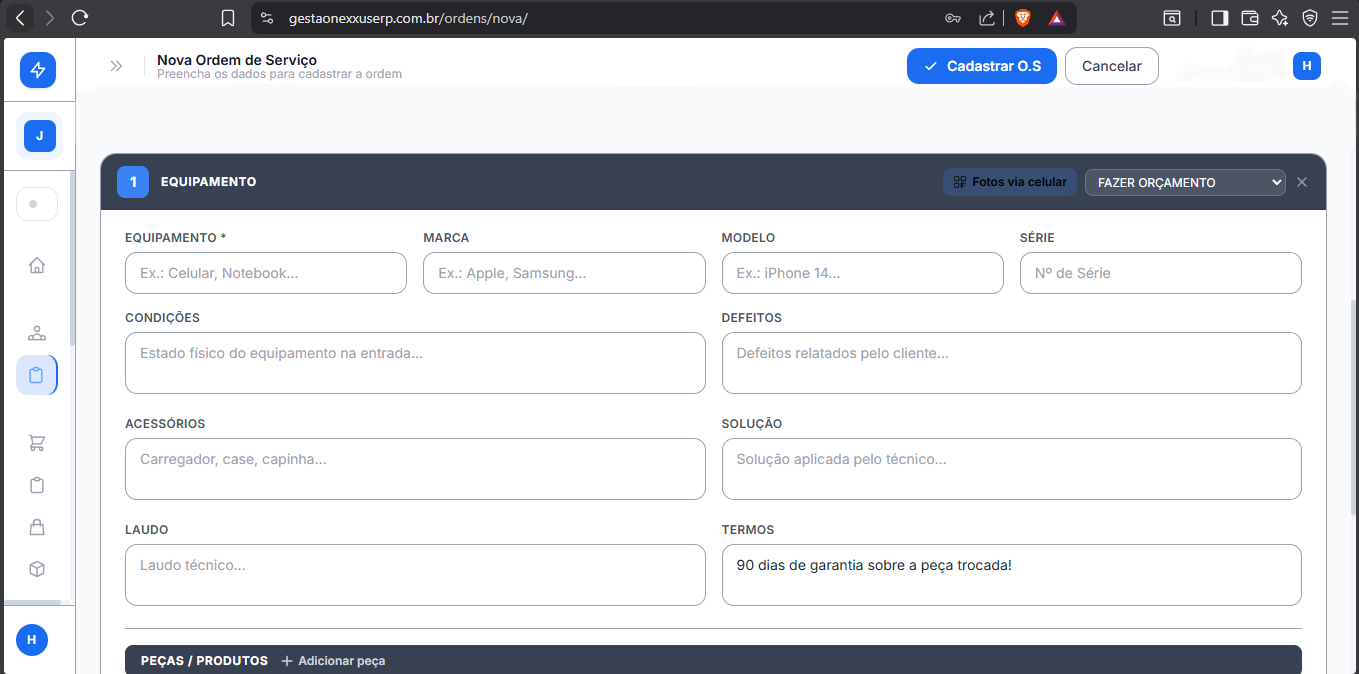Click Cadastrar O.S button
Screen dimensions: 1359x674
pos(982,66)
